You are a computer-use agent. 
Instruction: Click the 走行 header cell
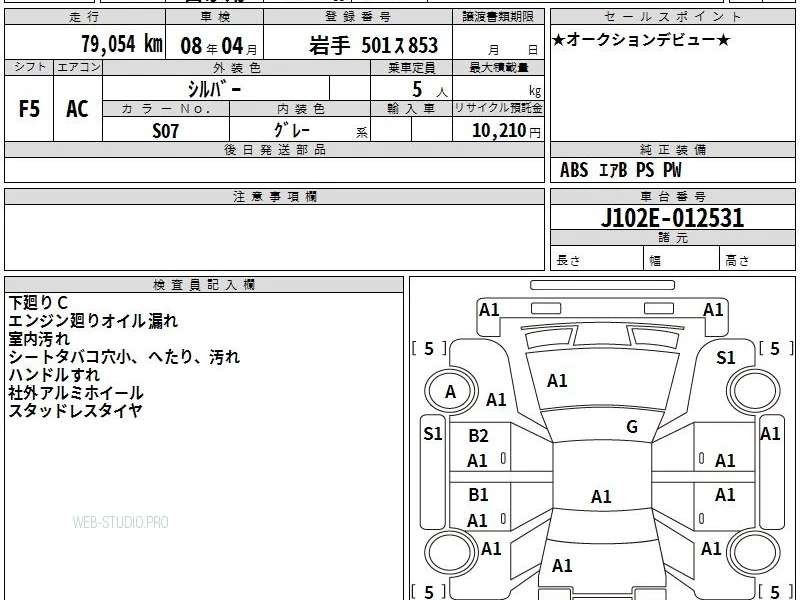[x=85, y=17]
